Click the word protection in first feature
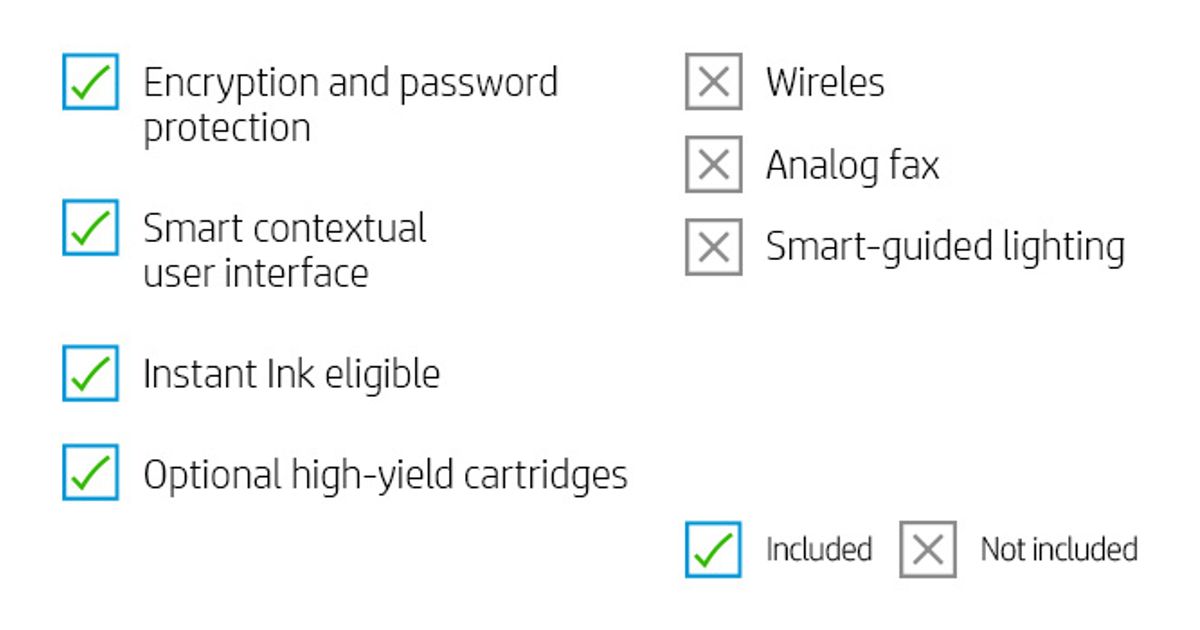1200x630 pixels. click(227, 129)
